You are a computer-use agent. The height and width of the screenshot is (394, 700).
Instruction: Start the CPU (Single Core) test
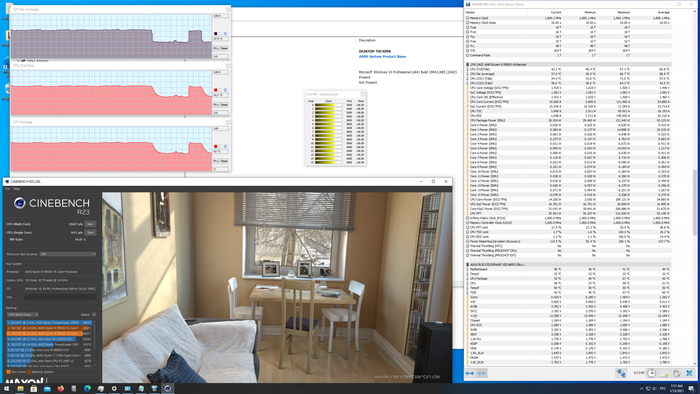90,232
